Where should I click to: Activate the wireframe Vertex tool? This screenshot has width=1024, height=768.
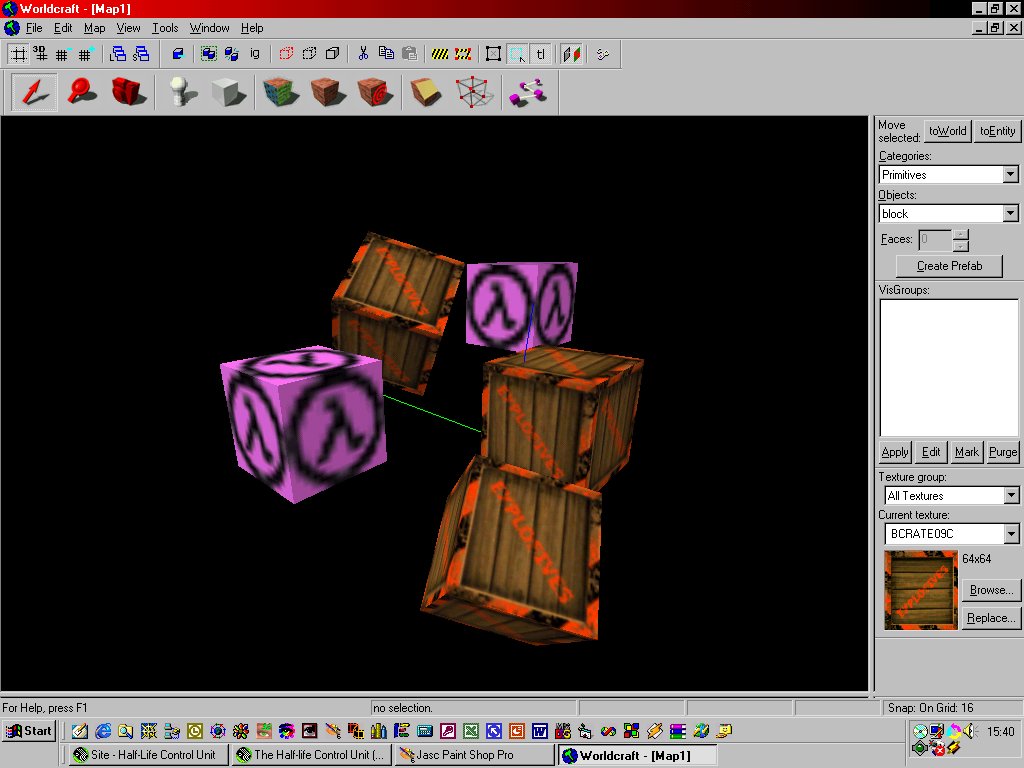coord(474,92)
